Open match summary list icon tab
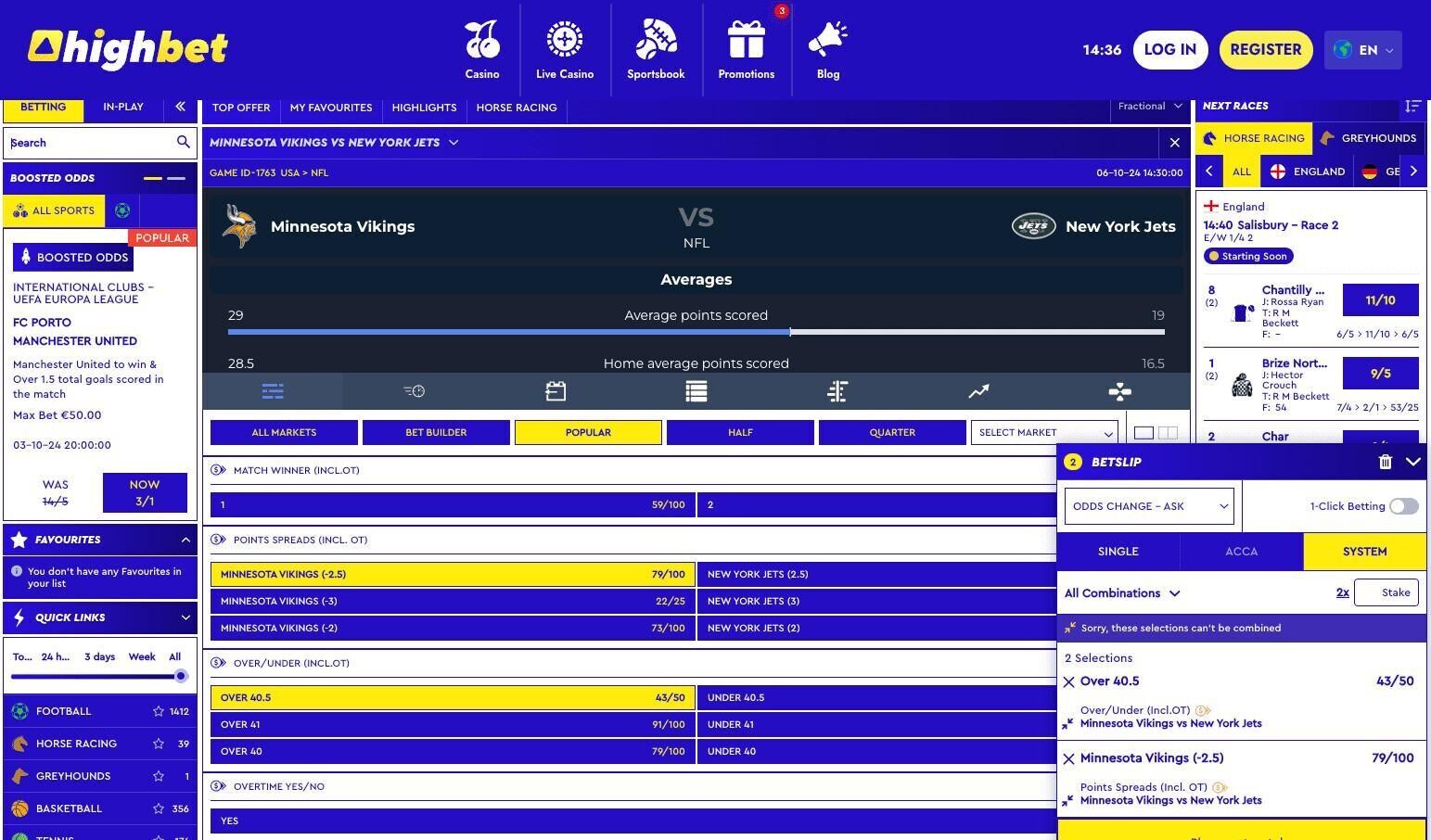The height and width of the screenshot is (840, 1431). point(273,391)
